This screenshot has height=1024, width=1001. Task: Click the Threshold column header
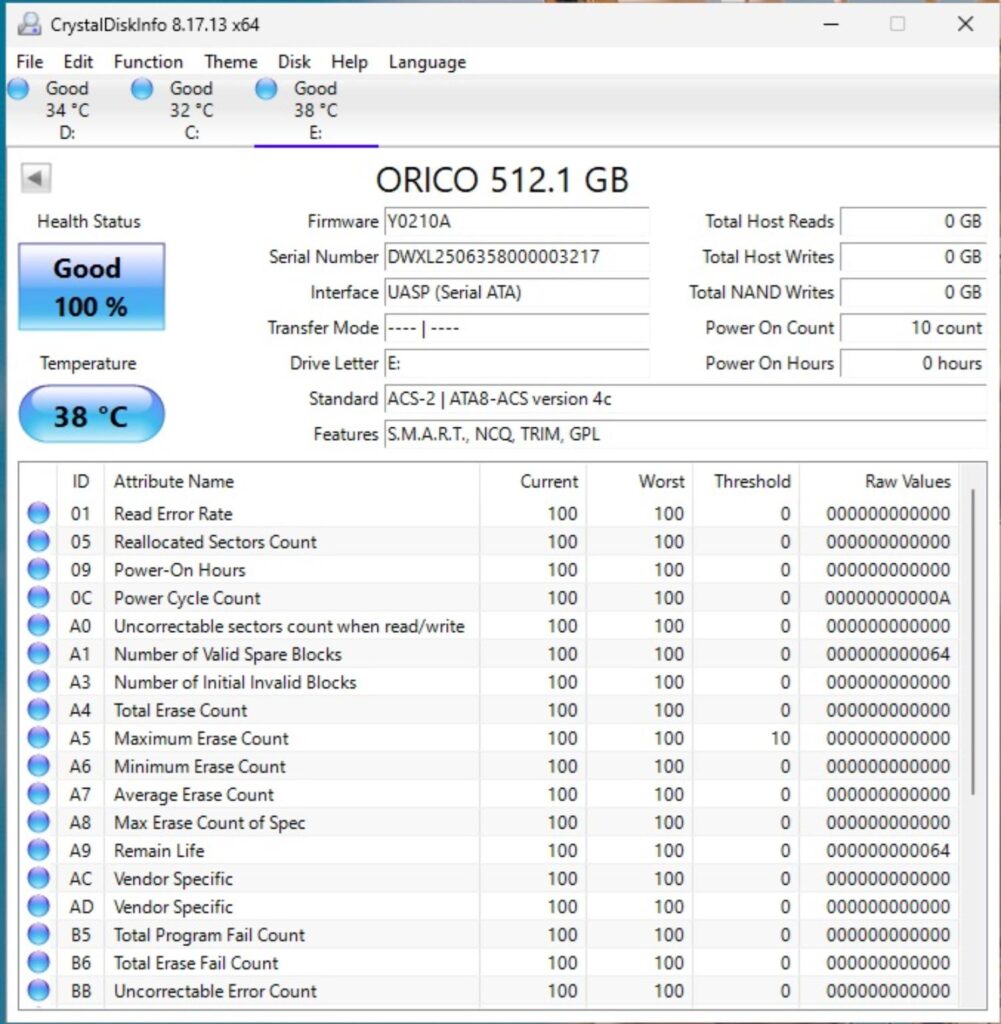point(746,481)
